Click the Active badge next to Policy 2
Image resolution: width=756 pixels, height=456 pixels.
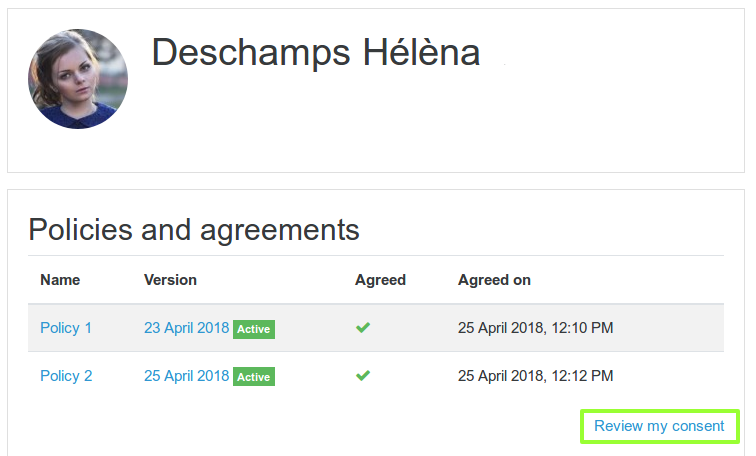click(x=254, y=377)
